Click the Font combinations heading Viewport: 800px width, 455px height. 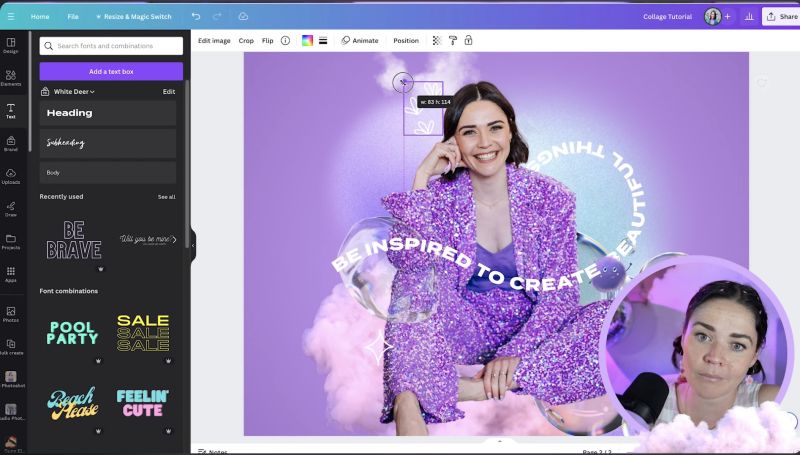coord(68,291)
